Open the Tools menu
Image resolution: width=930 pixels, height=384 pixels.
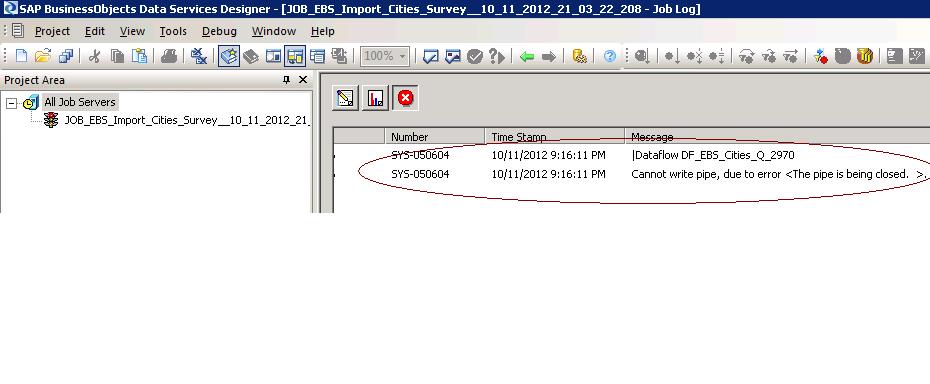(173, 31)
